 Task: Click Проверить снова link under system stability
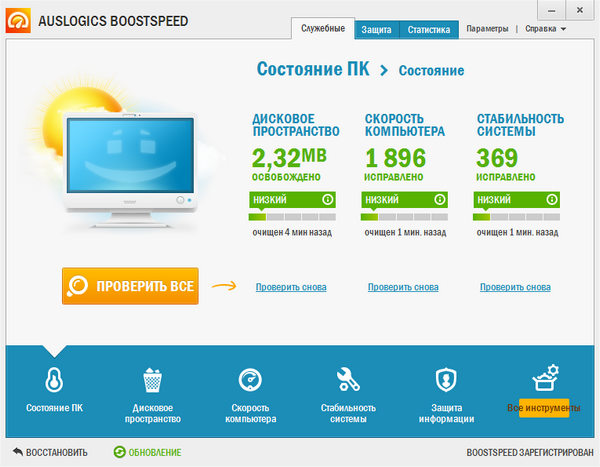[x=515, y=288]
